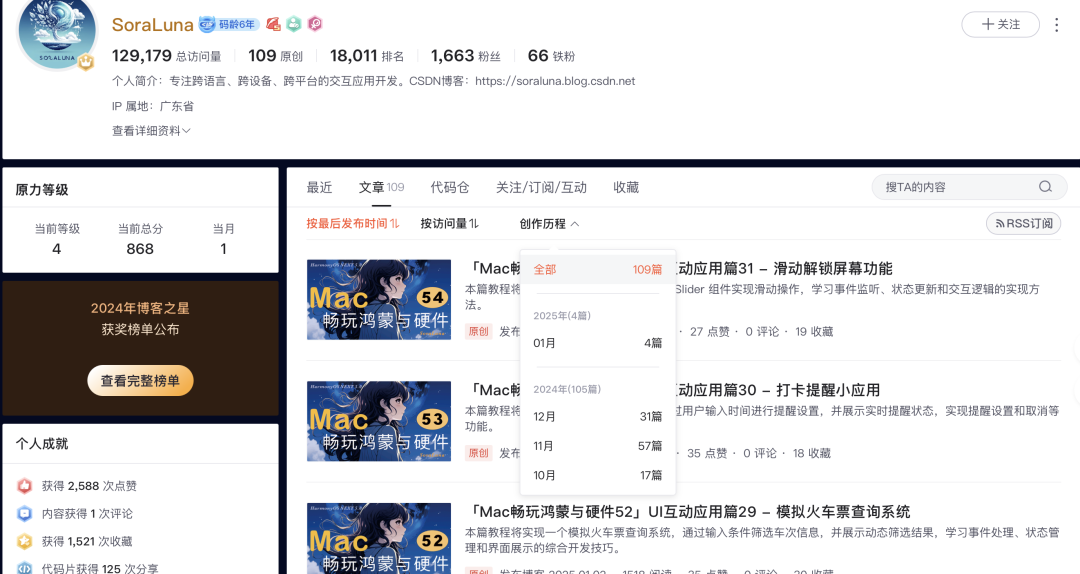Select 10月 17篇 entry
The image size is (1080, 574).
click(x=598, y=475)
